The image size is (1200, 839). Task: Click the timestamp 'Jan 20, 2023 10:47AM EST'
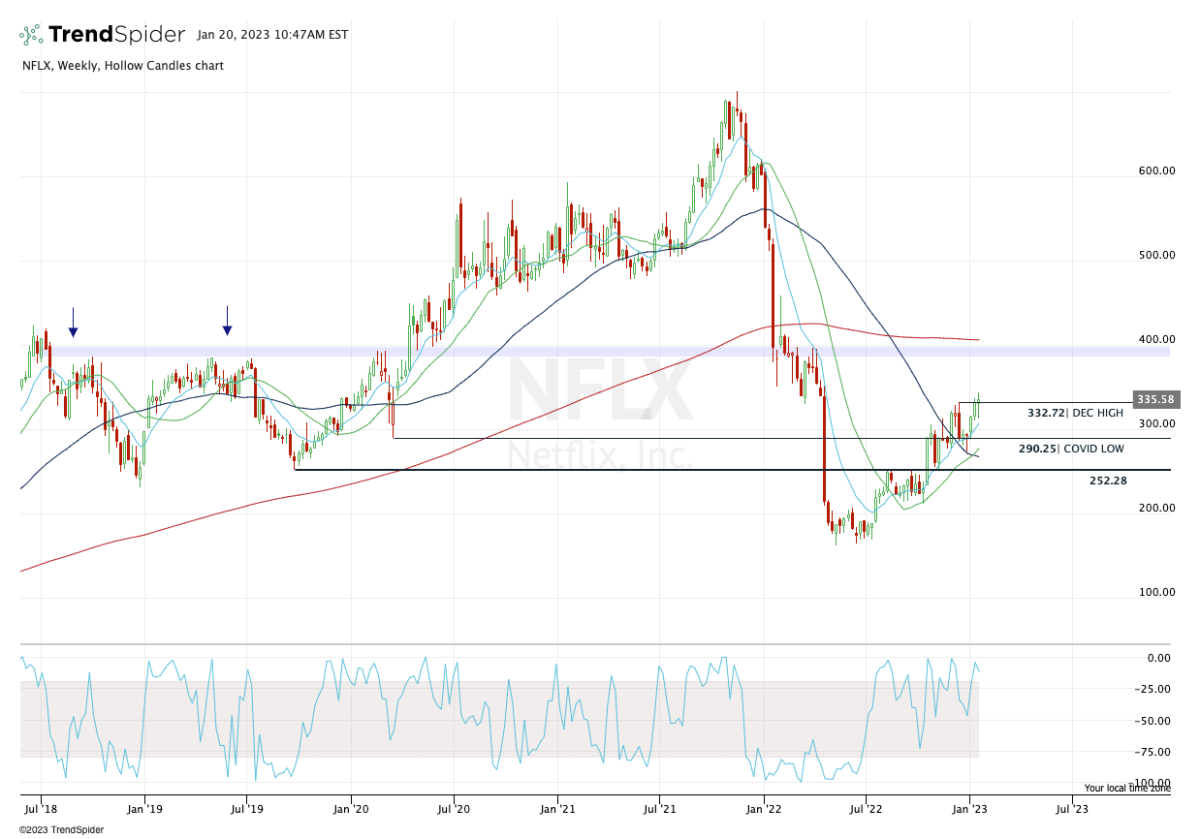coord(273,35)
